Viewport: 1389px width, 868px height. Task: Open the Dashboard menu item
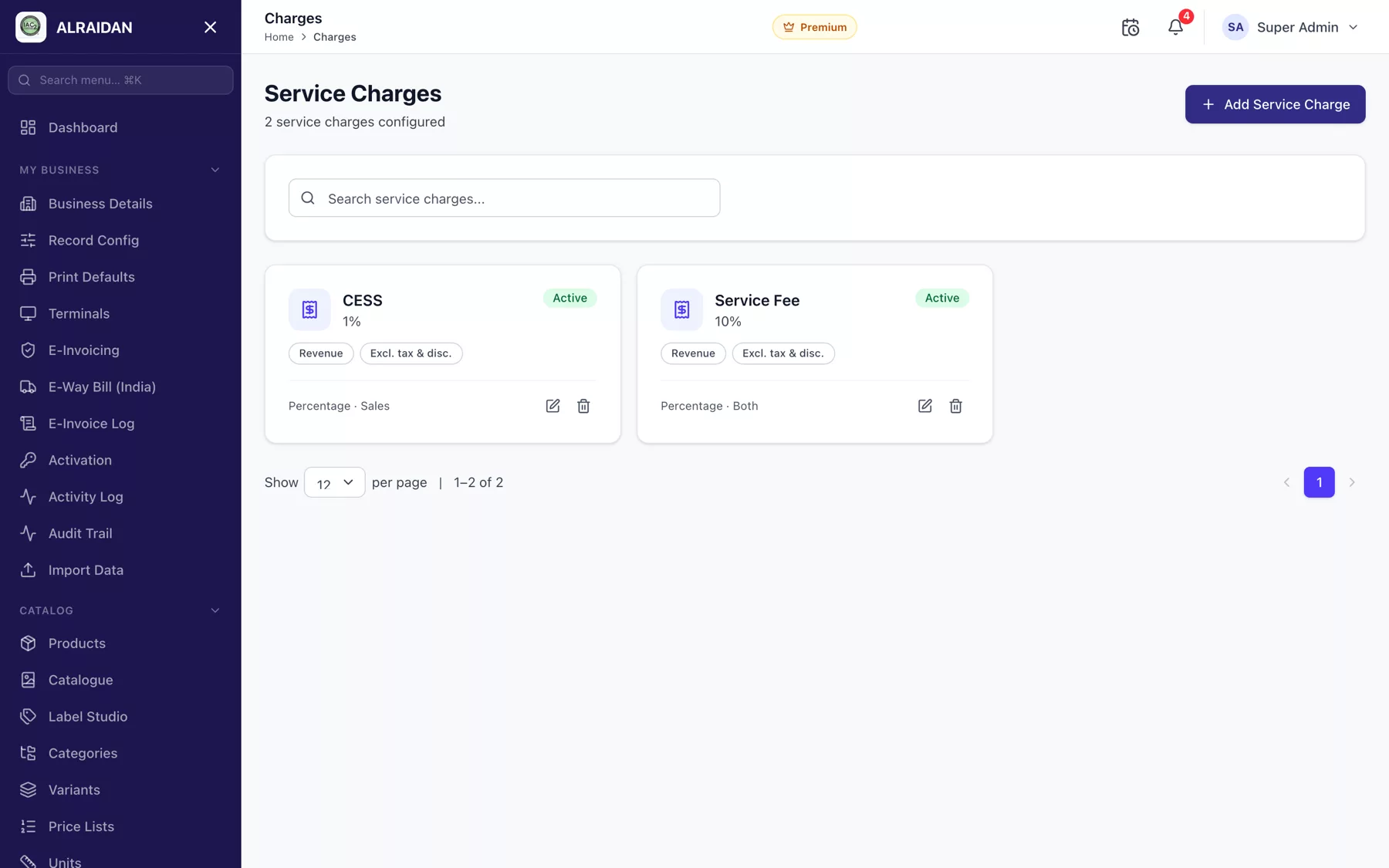[x=120, y=127]
